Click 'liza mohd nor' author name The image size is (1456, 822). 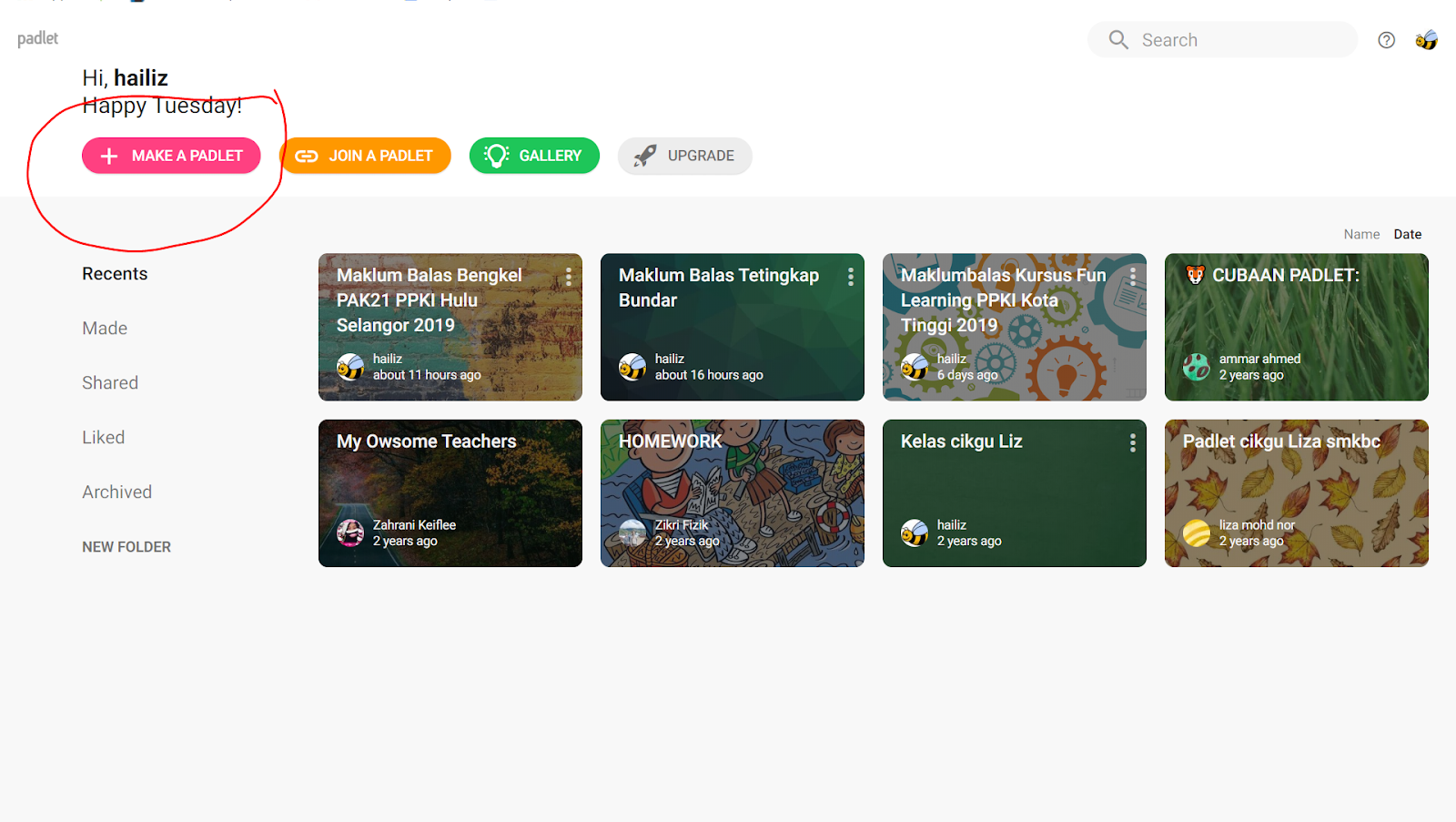point(1257,525)
